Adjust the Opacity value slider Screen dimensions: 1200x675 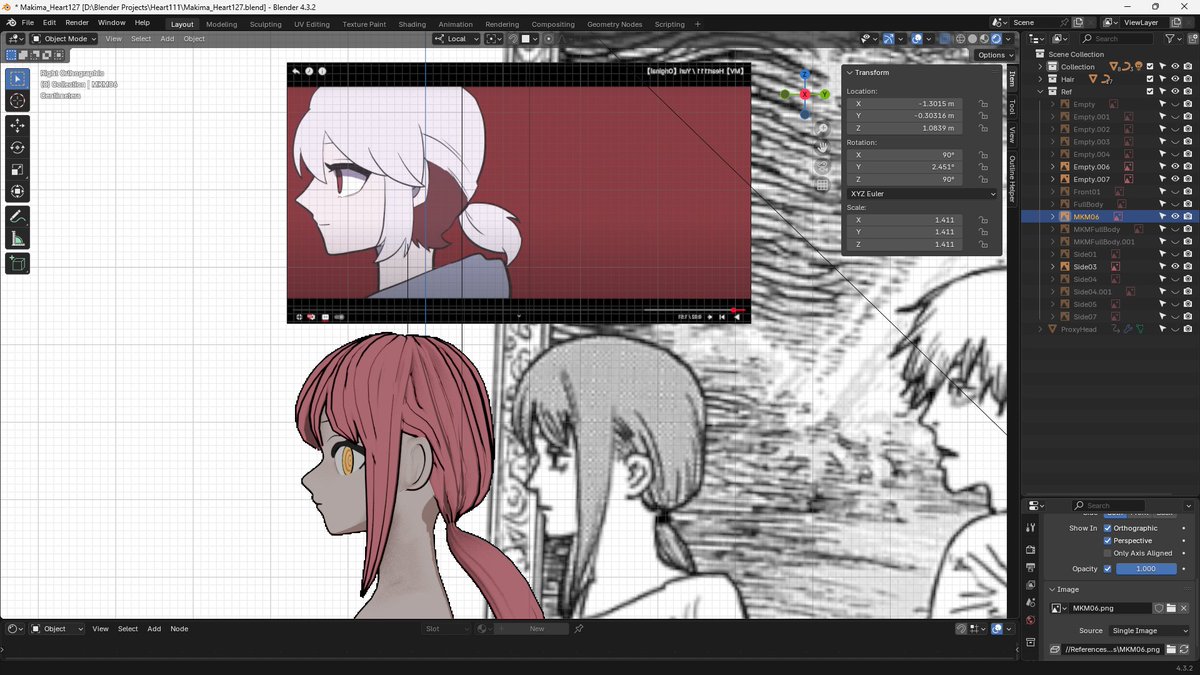tap(1146, 568)
